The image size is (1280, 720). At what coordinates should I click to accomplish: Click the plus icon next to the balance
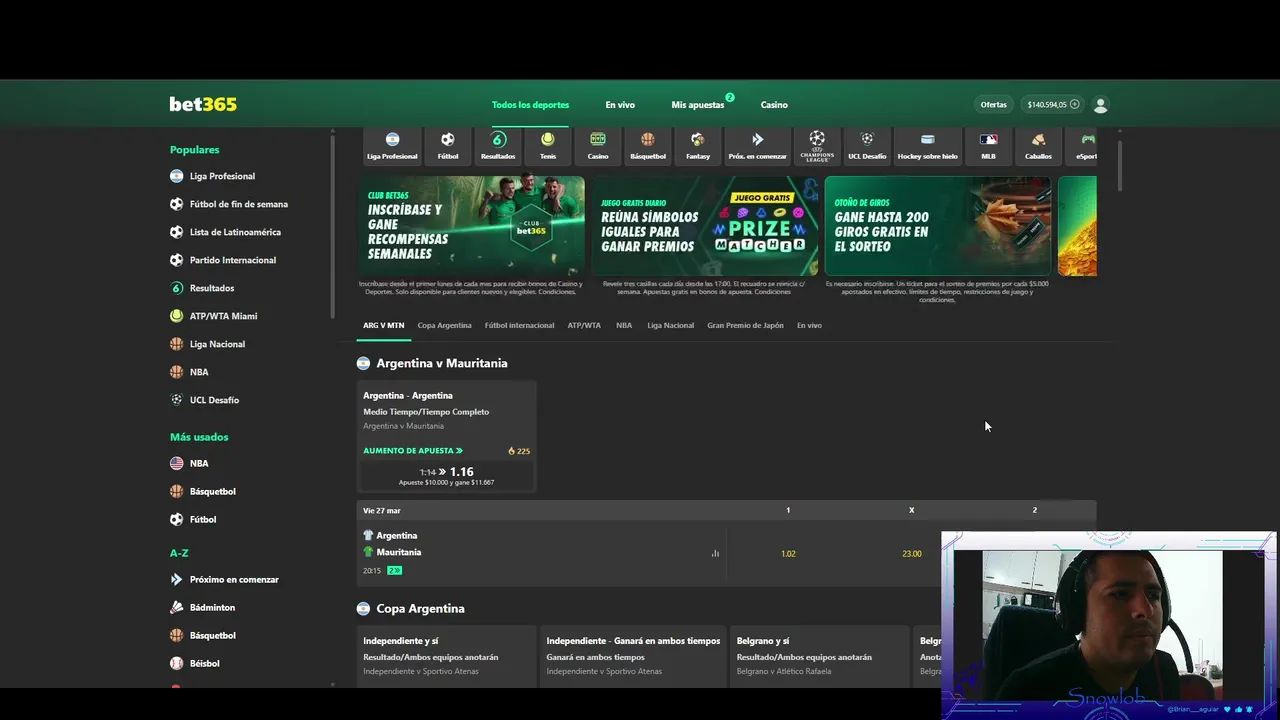click(x=1075, y=105)
